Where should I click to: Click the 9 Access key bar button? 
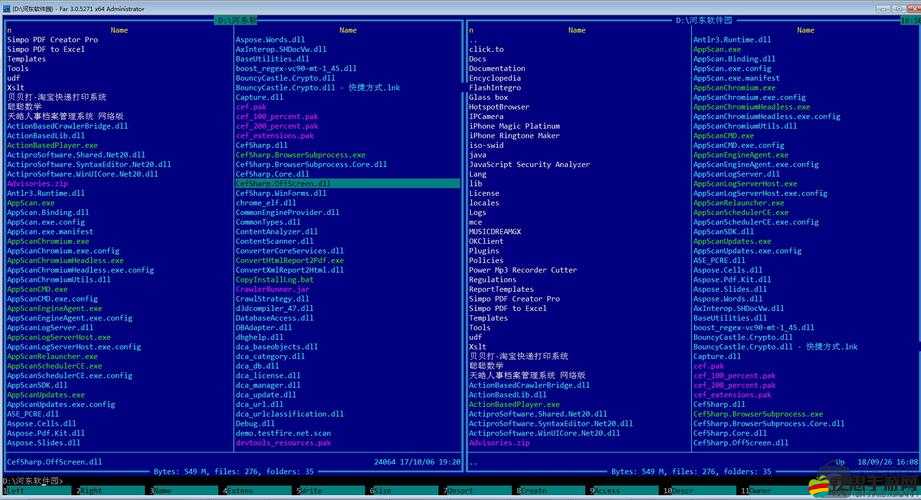625,491
